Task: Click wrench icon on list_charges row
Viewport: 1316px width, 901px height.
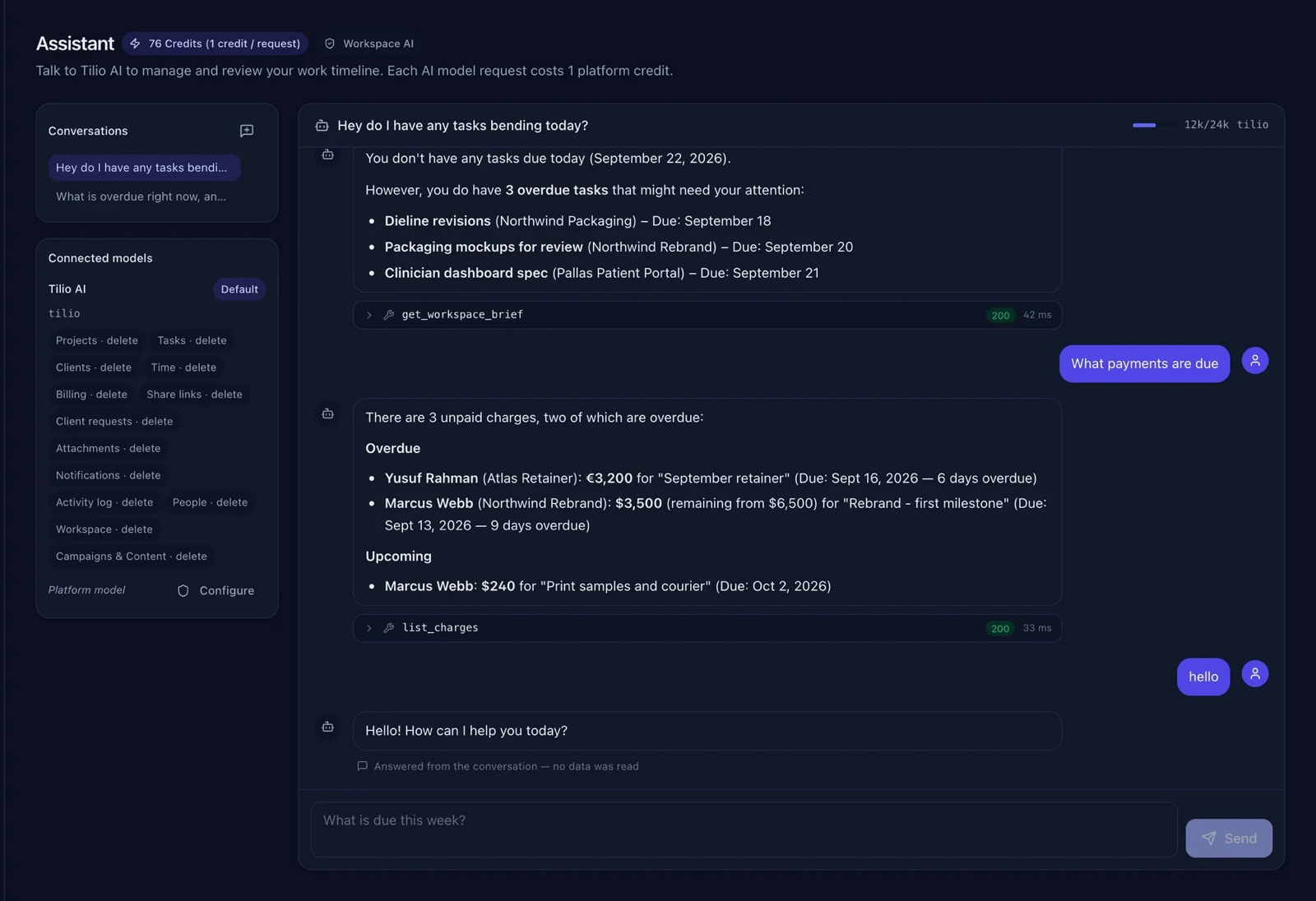Action: [389, 628]
